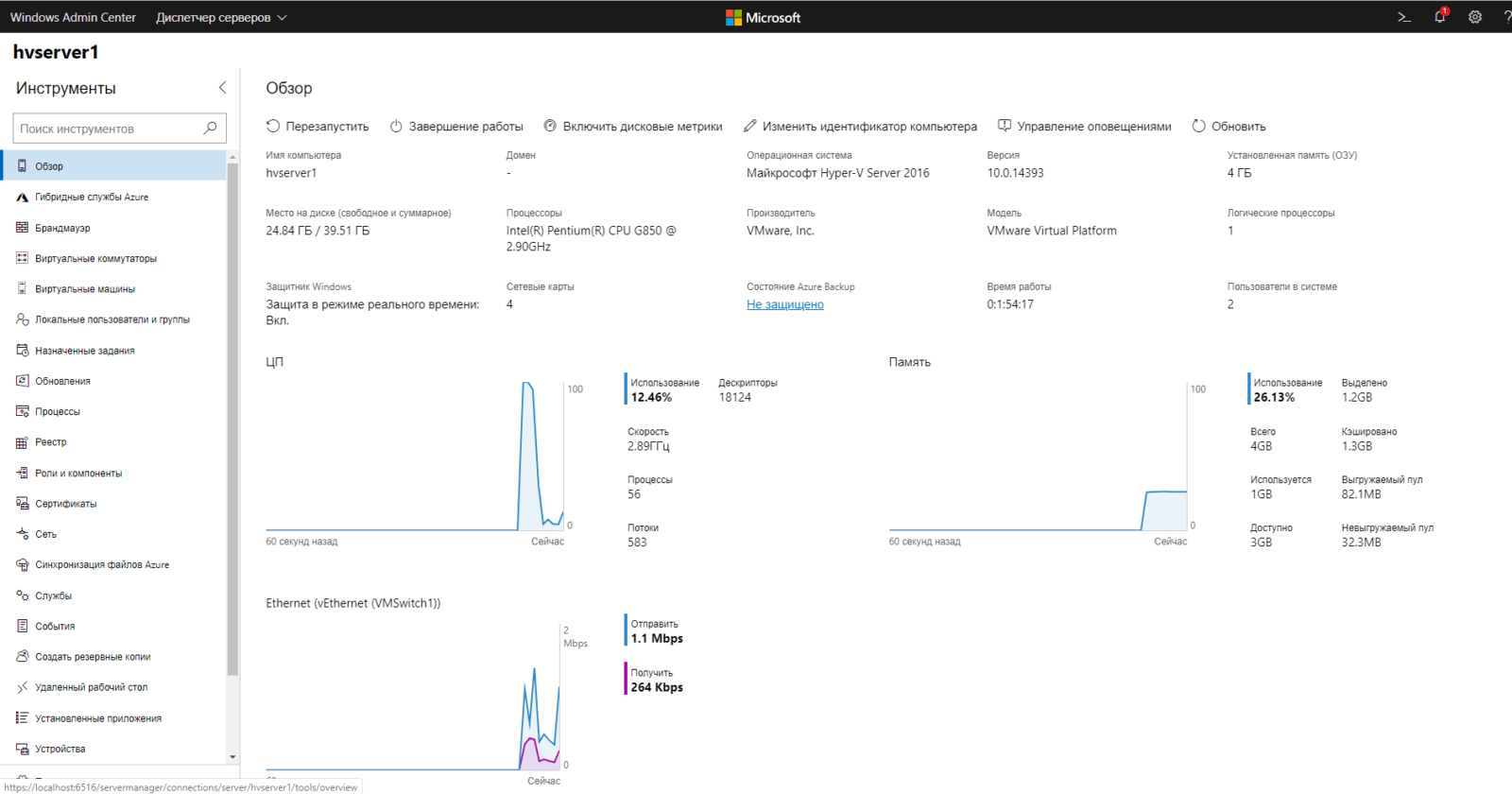Click Обновить button
The image size is (1512, 794).
coord(1228,126)
